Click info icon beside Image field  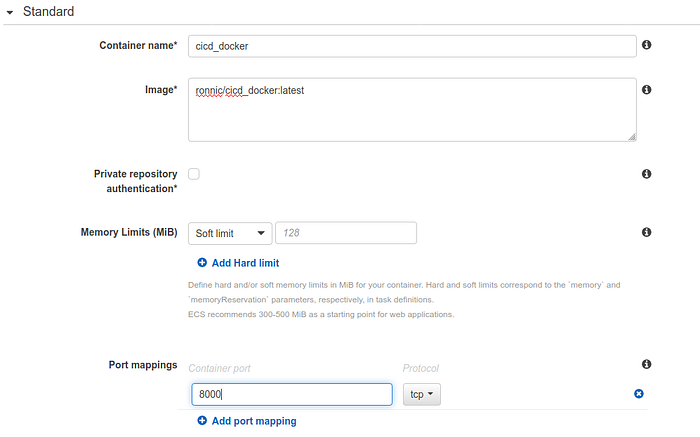pos(646,90)
